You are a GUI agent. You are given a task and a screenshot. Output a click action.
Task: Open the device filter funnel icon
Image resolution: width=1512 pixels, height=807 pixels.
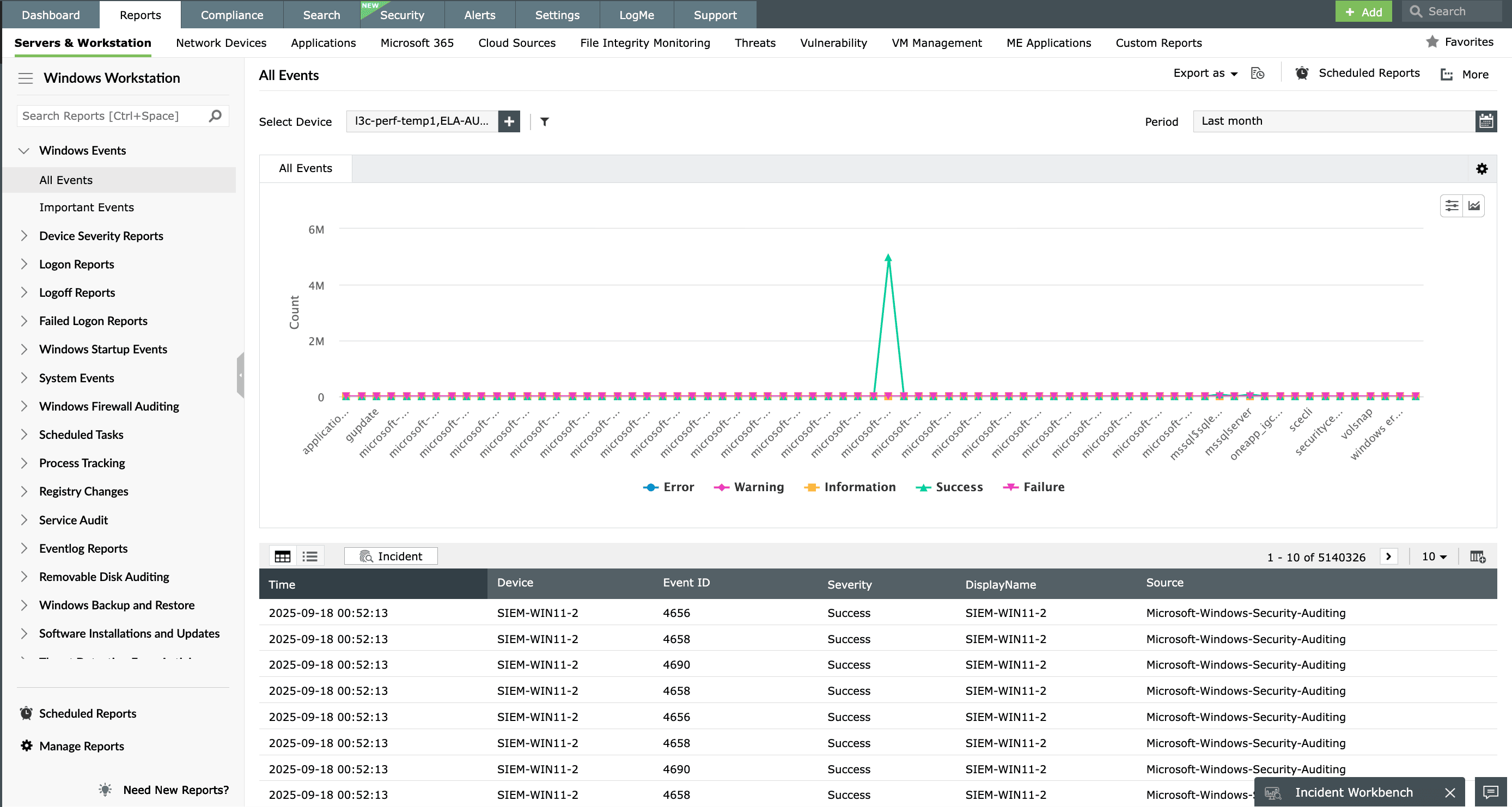click(x=545, y=121)
